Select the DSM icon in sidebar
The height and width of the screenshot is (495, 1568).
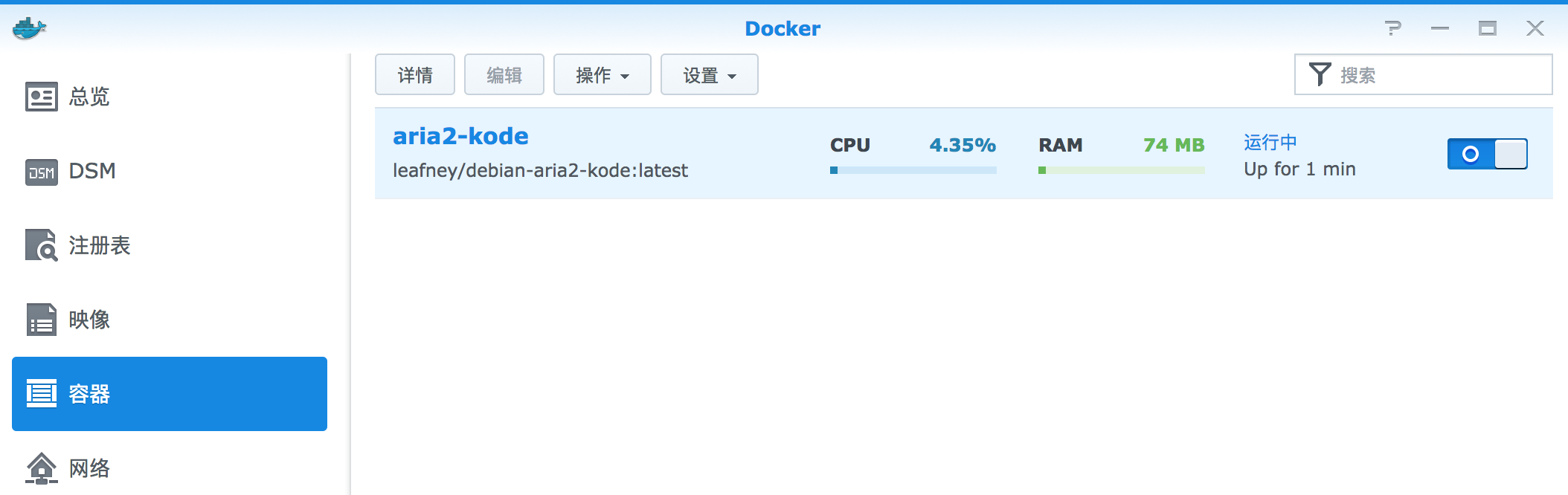pyautogui.click(x=42, y=172)
